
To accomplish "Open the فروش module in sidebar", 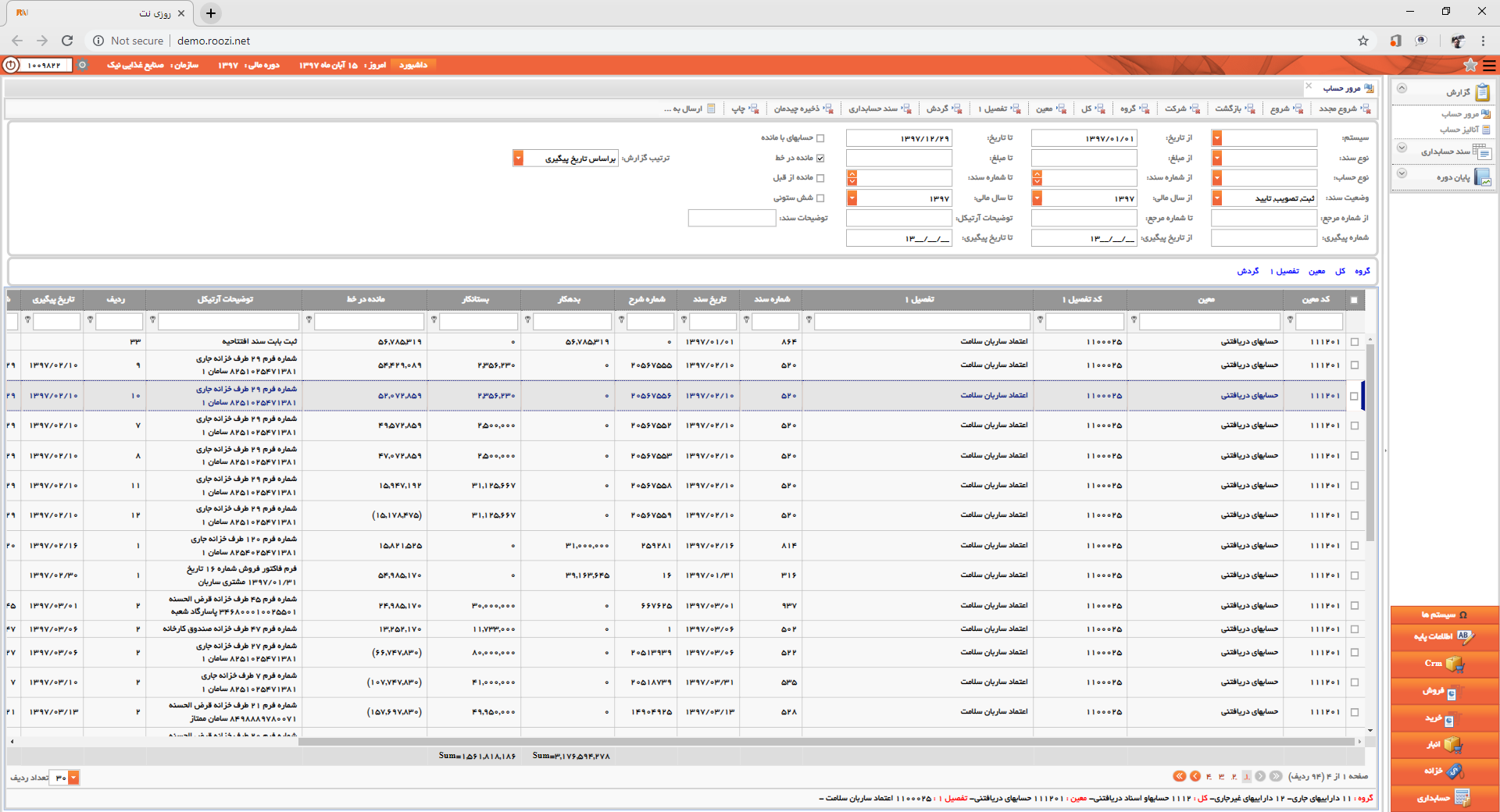I will (x=1445, y=692).
